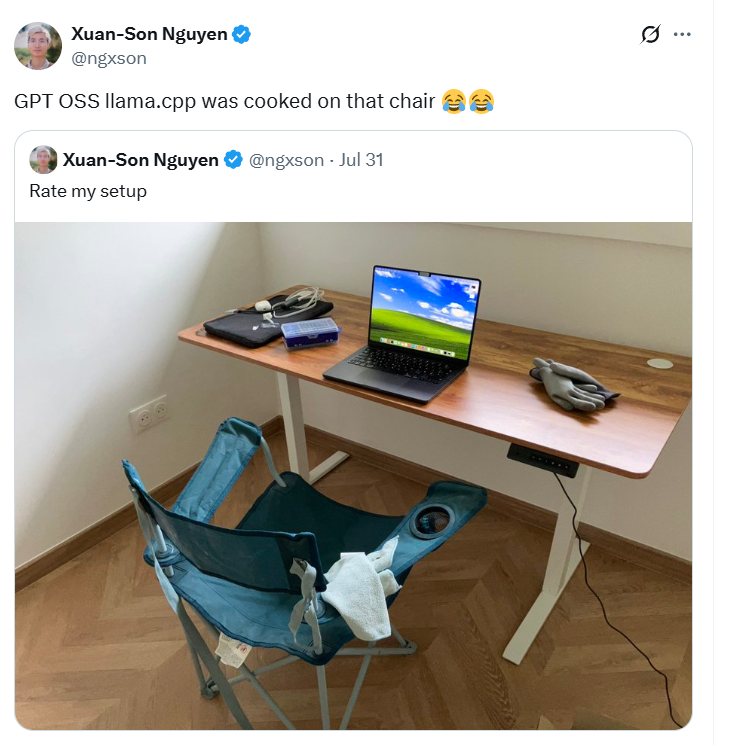Click the desk height control panel in photo
Viewport: 729px width, 745px height.
[542, 460]
